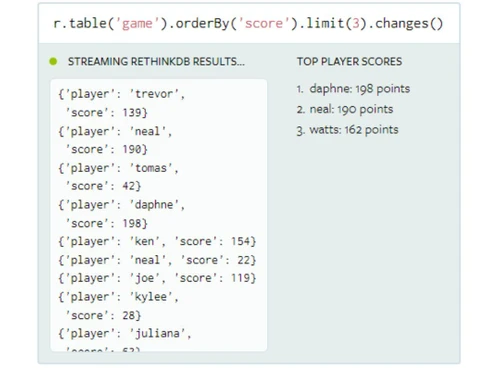Image resolution: width=500 pixels, height=375 pixels.
Task: Select the 'STREAMING RETHINKDB RESULTS...' heading
Action: [156, 62]
